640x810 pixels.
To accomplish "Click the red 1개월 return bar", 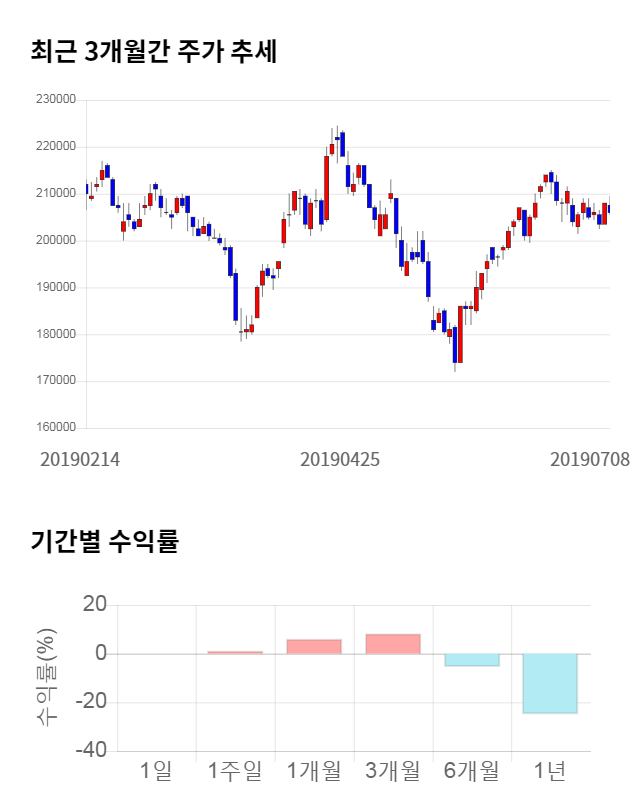I will [314, 647].
